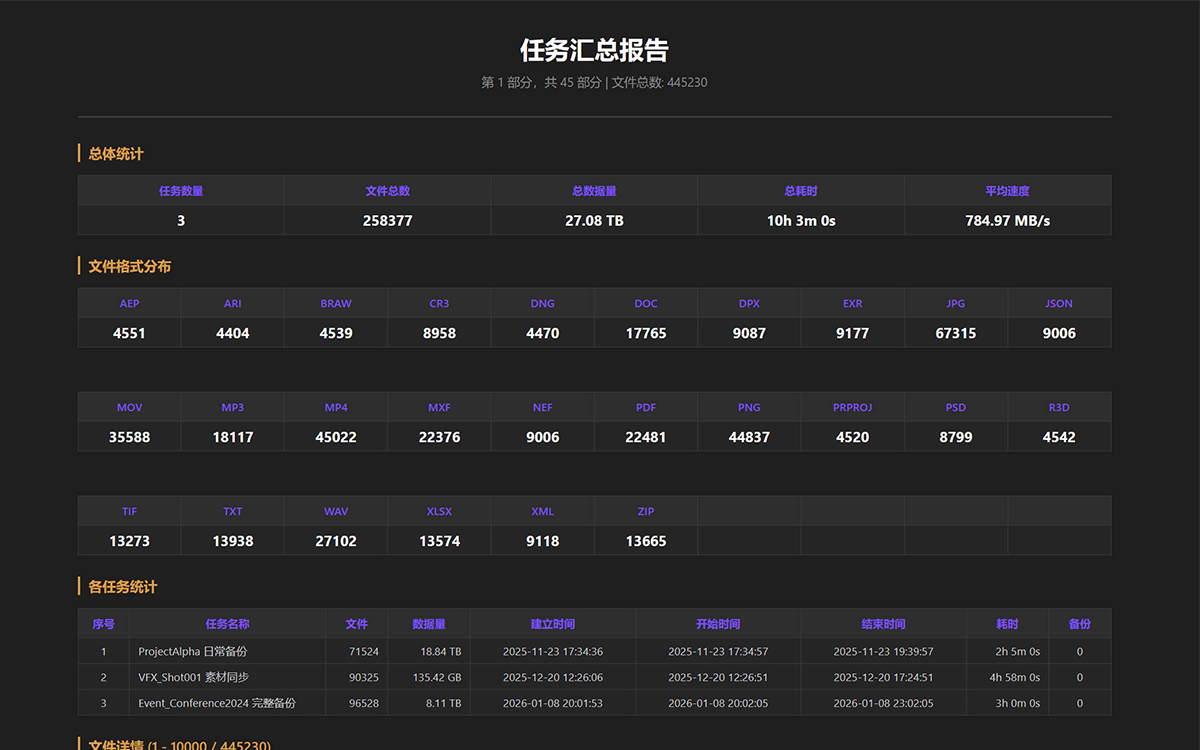
Task: Click the 结束时间 column header
Action: [883, 624]
